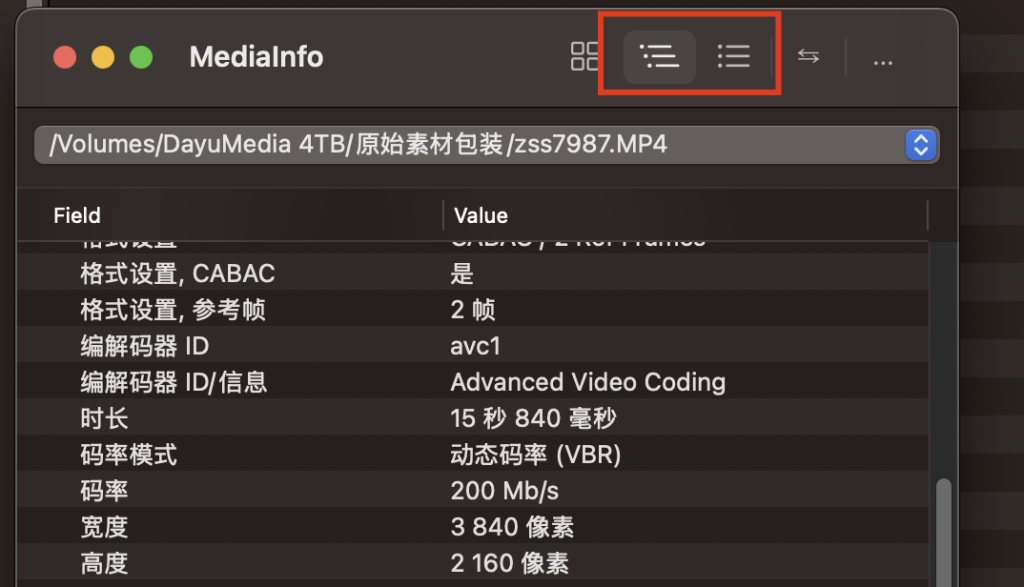Screen dimensions: 1024x587
Task: Open the zss7987.MP4 file path dropdown
Action: (x=919, y=145)
